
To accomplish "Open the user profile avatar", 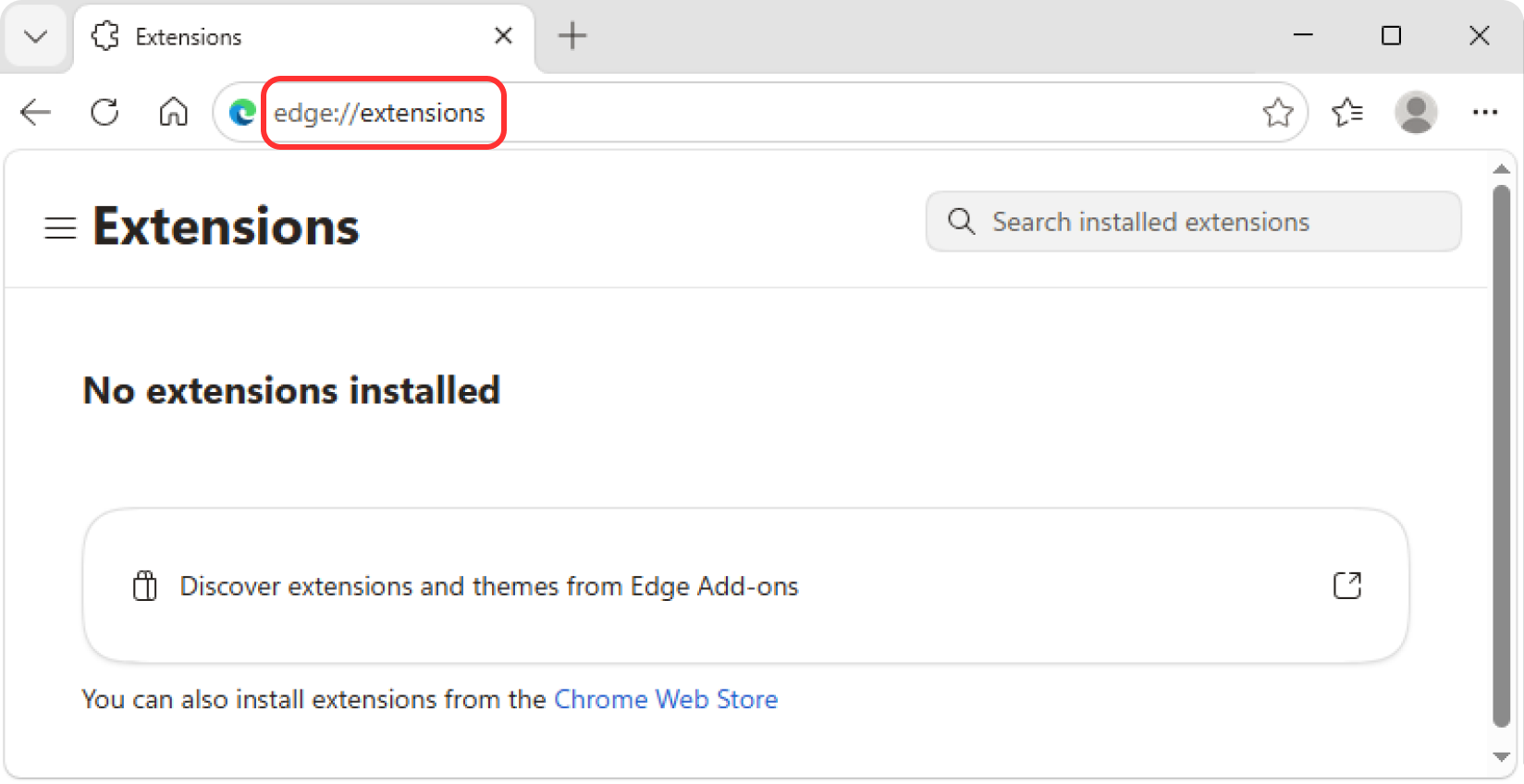I will (1416, 113).
